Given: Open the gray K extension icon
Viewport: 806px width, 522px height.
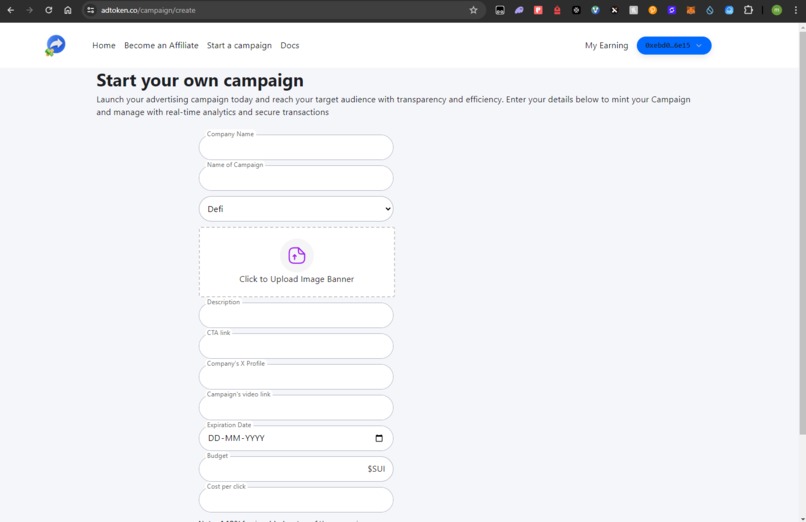Looking at the screenshot, I should point(634,10).
